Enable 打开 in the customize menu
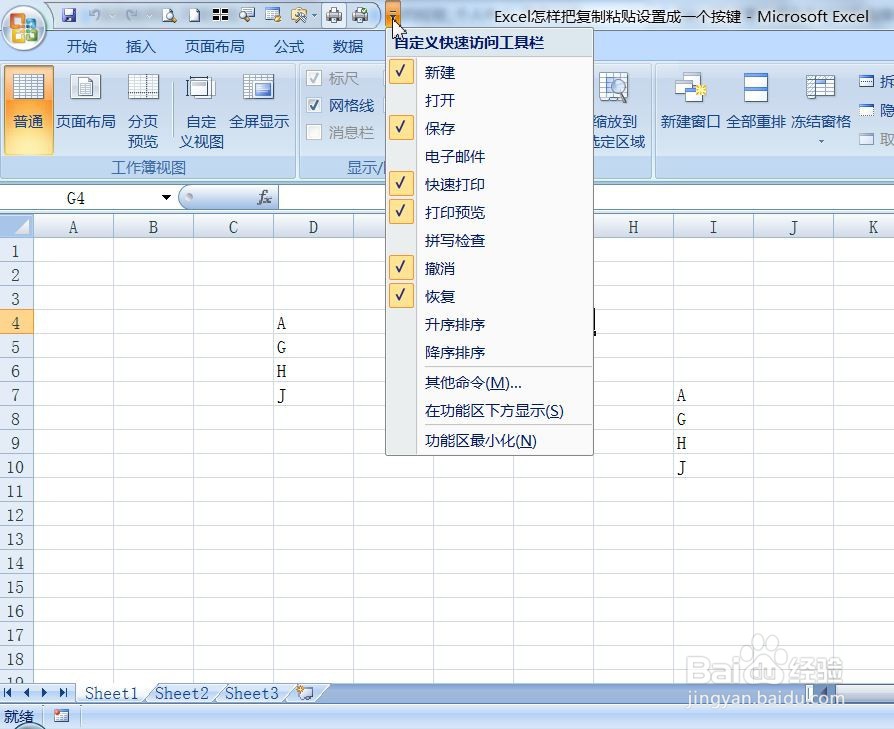 489,100
